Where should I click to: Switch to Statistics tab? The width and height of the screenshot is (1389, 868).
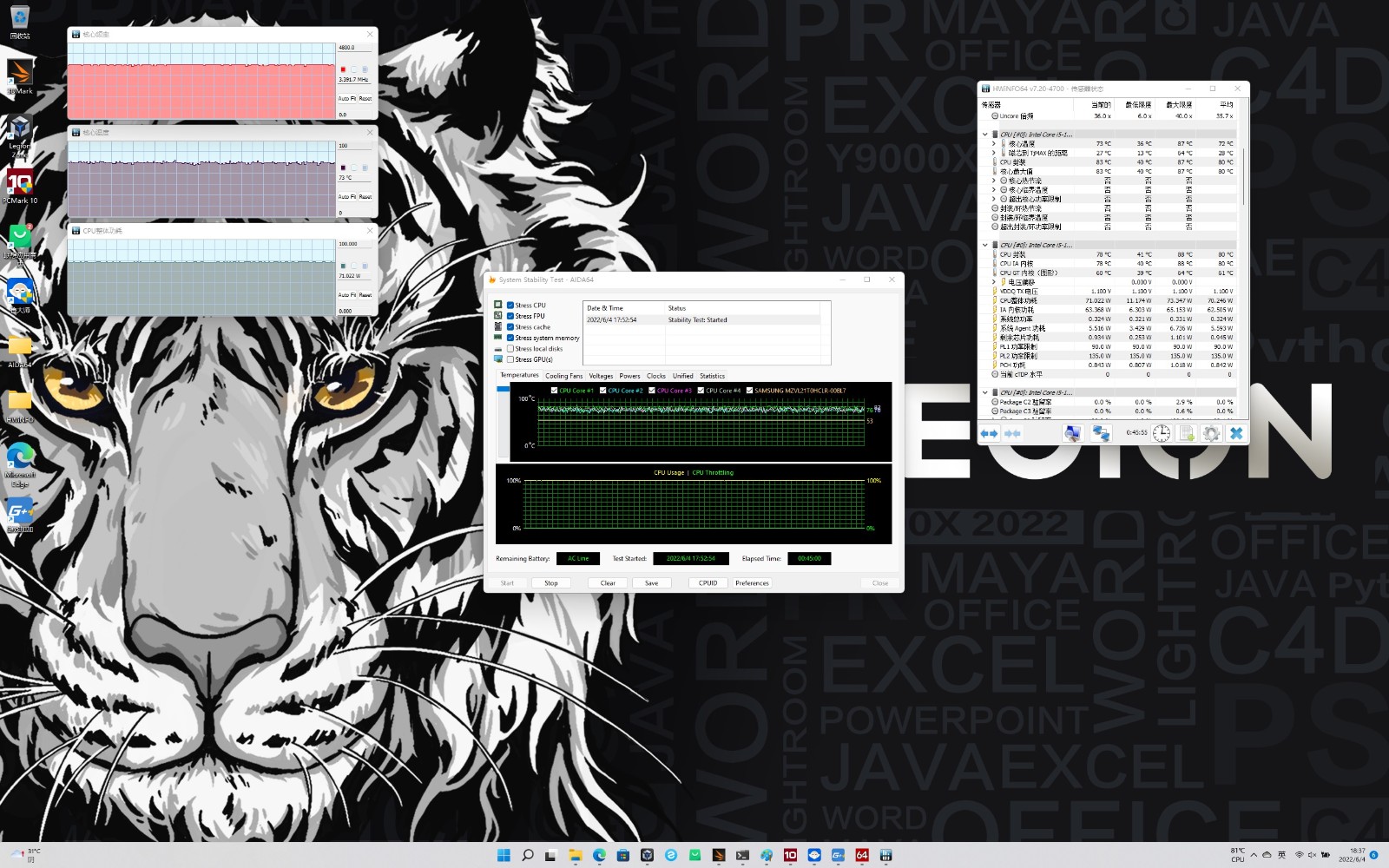point(712,376)
